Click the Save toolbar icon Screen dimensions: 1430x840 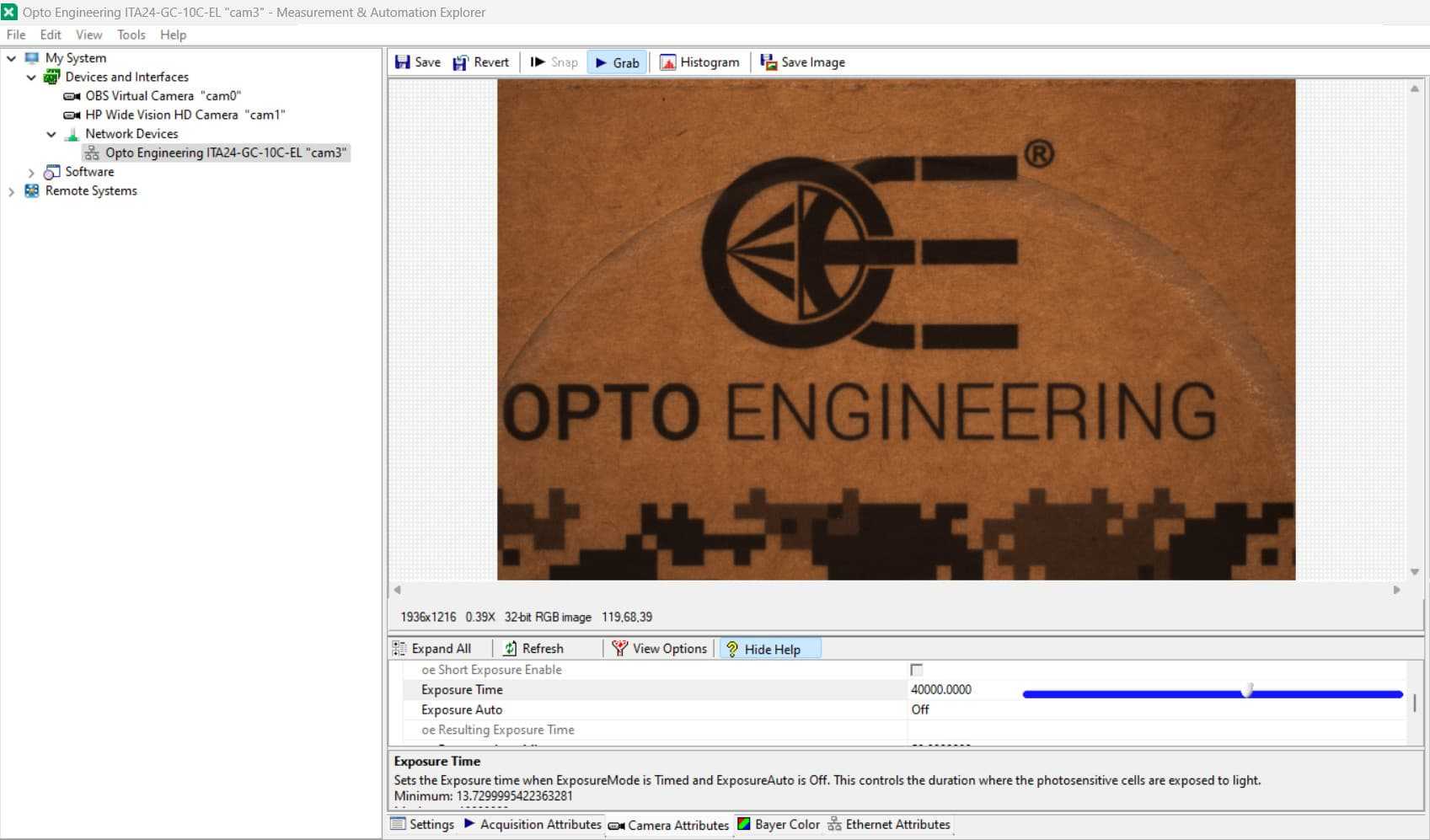403,62
